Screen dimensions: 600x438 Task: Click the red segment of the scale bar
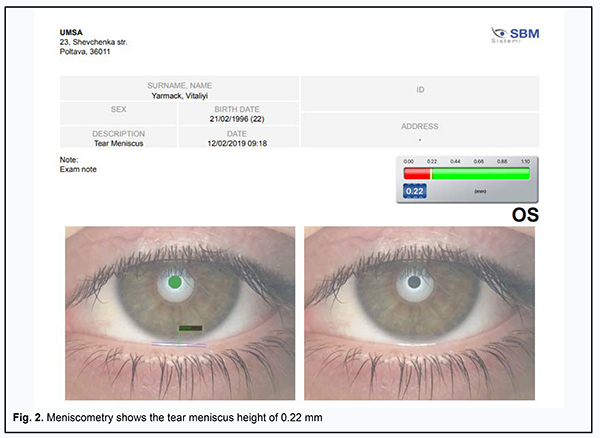pos(416,174)
